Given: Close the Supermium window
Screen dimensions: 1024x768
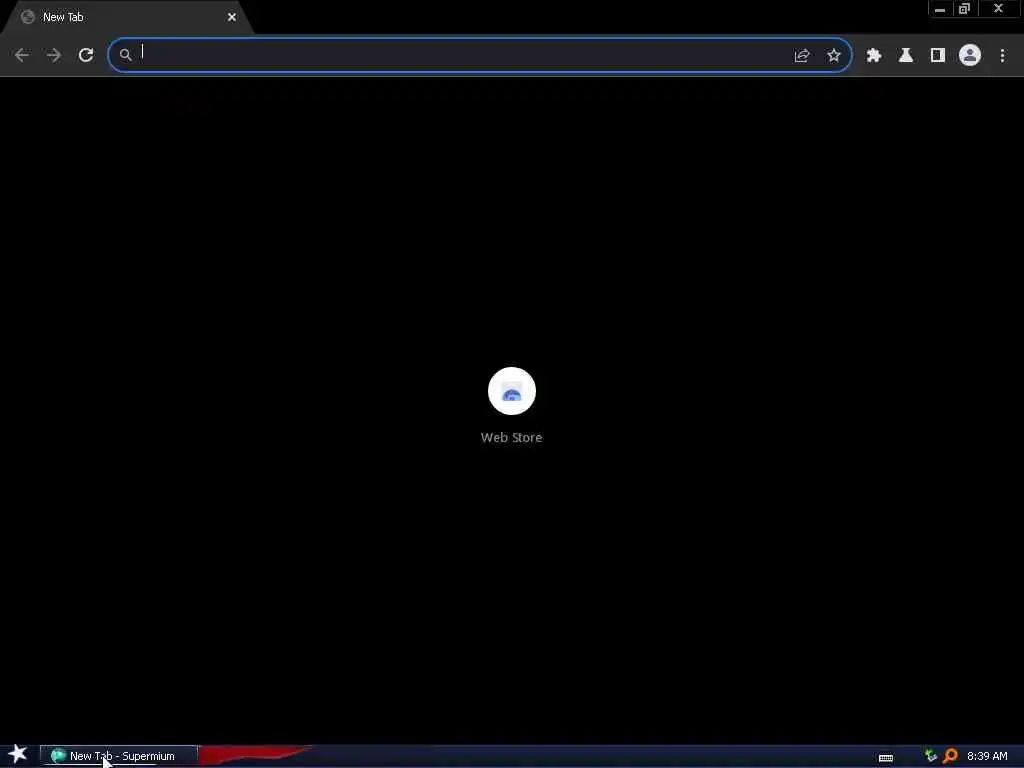Looking at the screenshot, I should [x=999, y=9].
